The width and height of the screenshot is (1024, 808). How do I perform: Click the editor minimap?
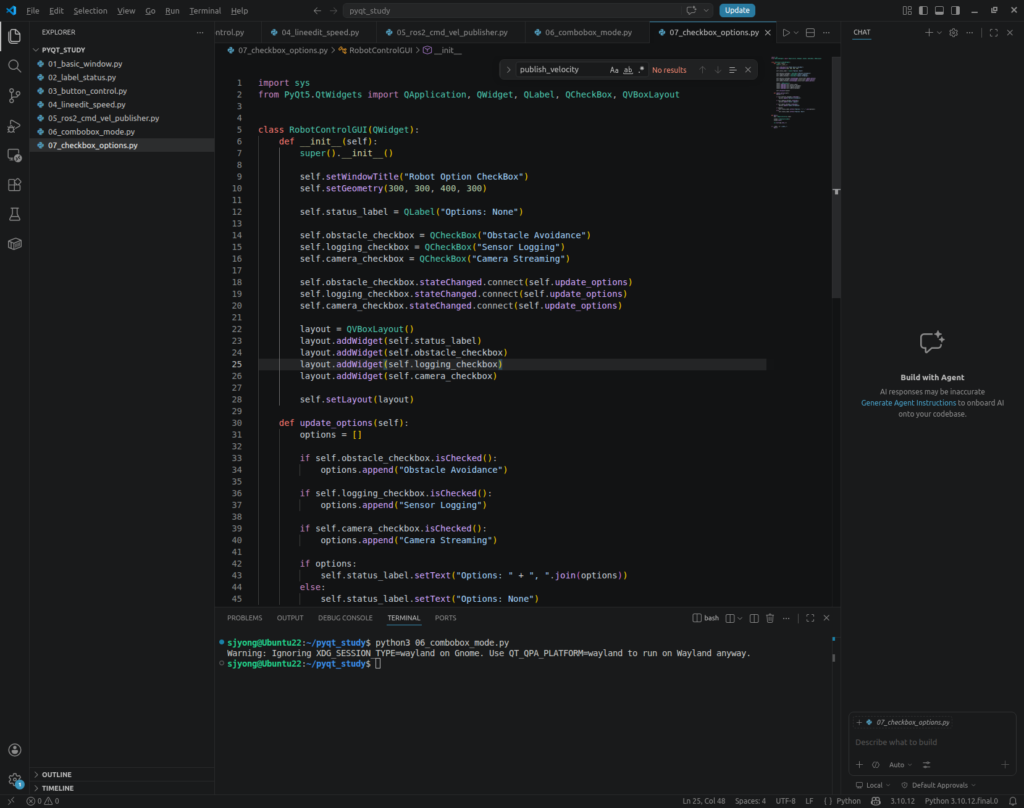pyautogui.click(x=797, y=91)
